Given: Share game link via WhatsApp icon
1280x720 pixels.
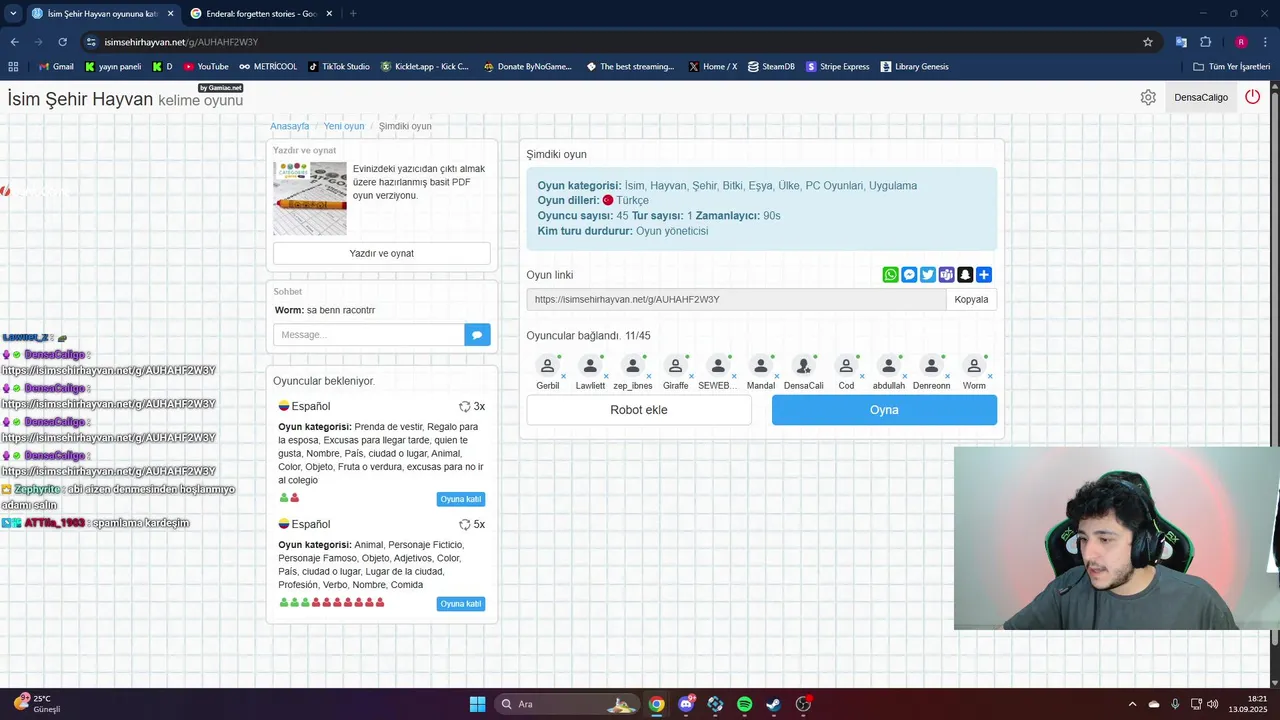Looking at the screenshot, I should click(890, 275).
